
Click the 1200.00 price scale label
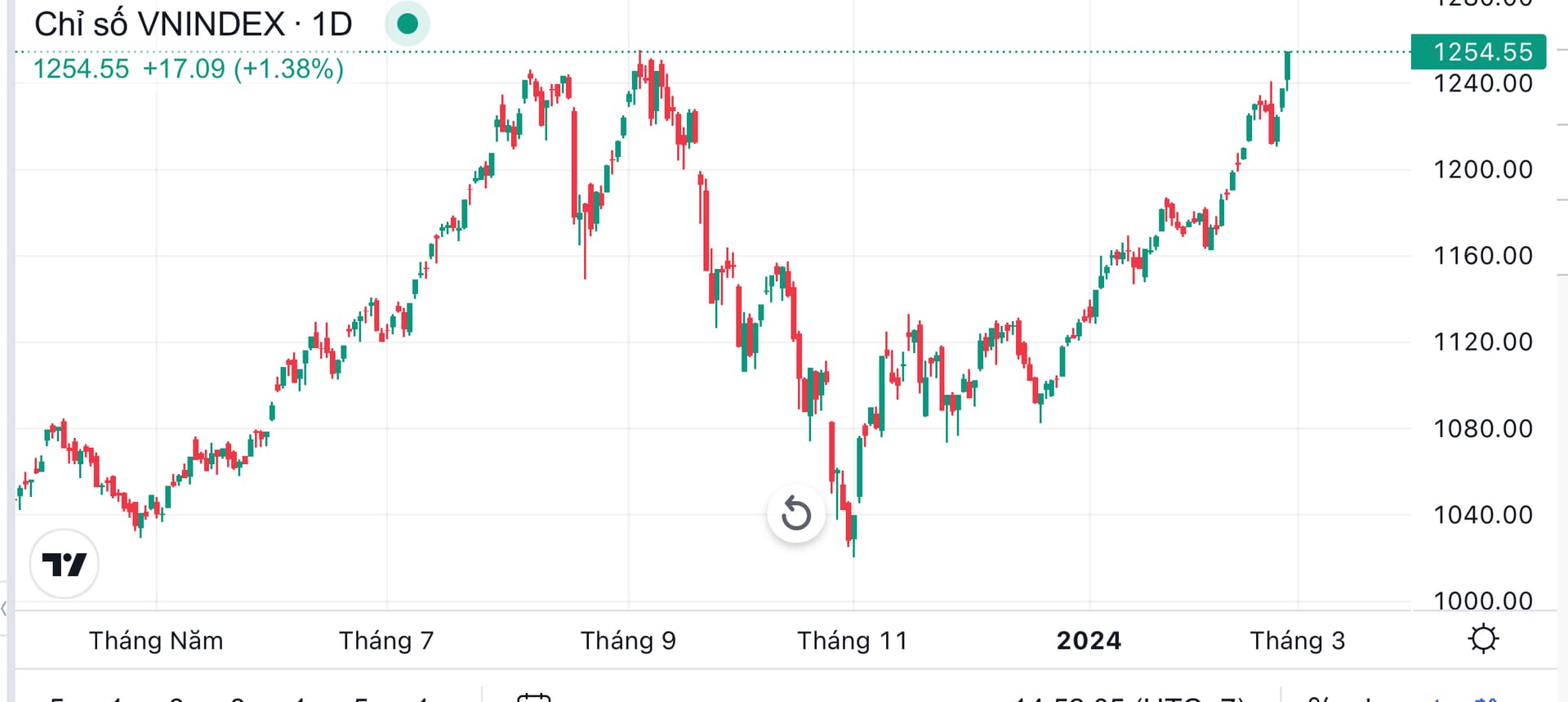coord(1483,169)
